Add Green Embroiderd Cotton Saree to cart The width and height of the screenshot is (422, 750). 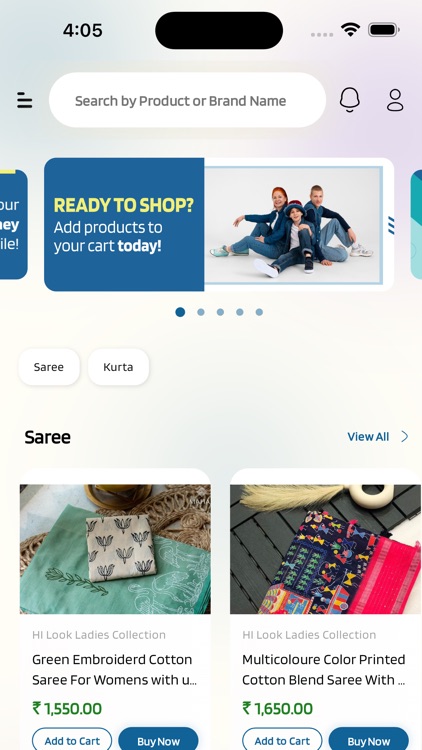pyautogui.click(x=72, y=740)
